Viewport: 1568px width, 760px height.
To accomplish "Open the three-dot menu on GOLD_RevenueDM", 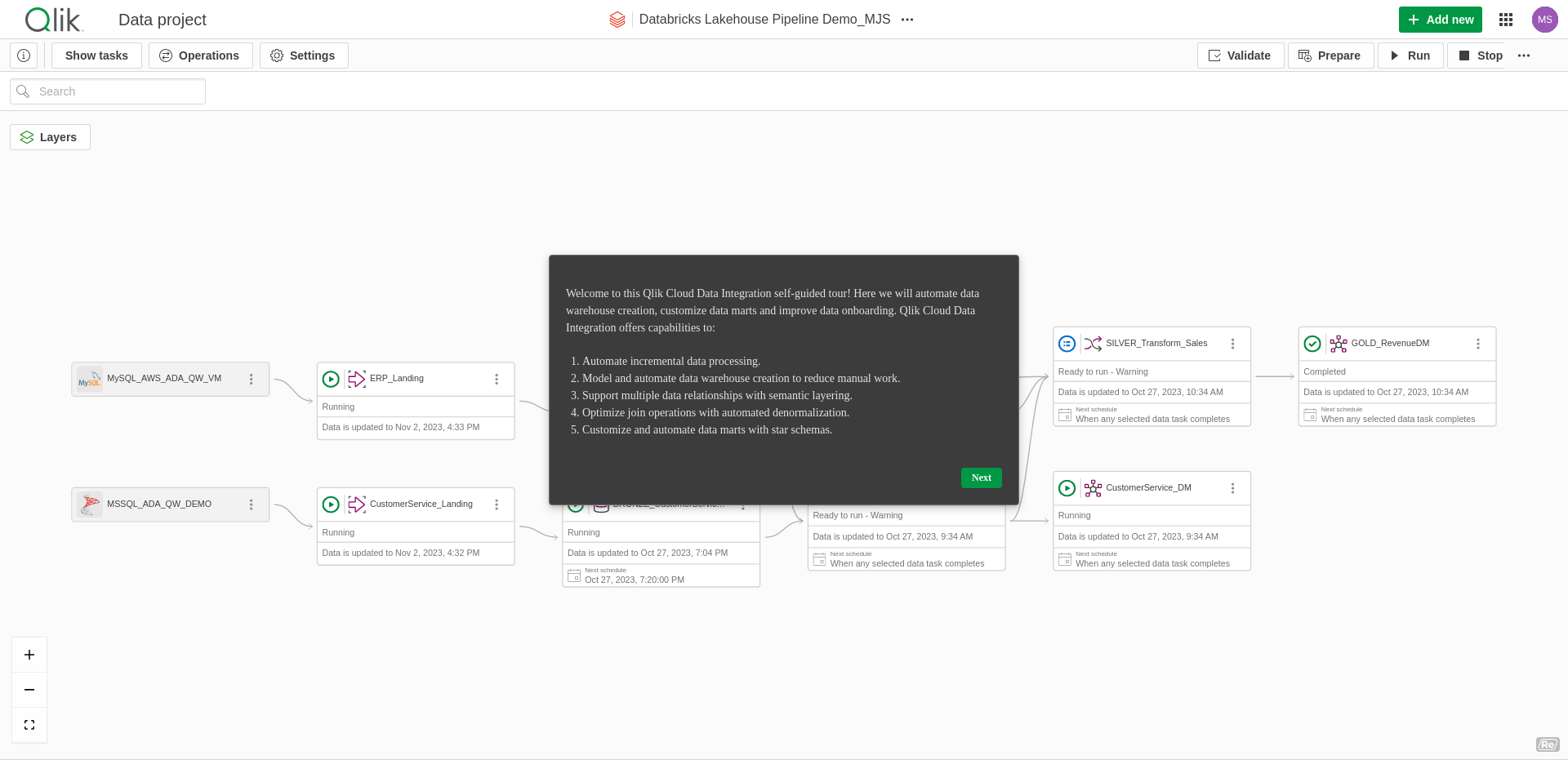I will [1477, 344].
